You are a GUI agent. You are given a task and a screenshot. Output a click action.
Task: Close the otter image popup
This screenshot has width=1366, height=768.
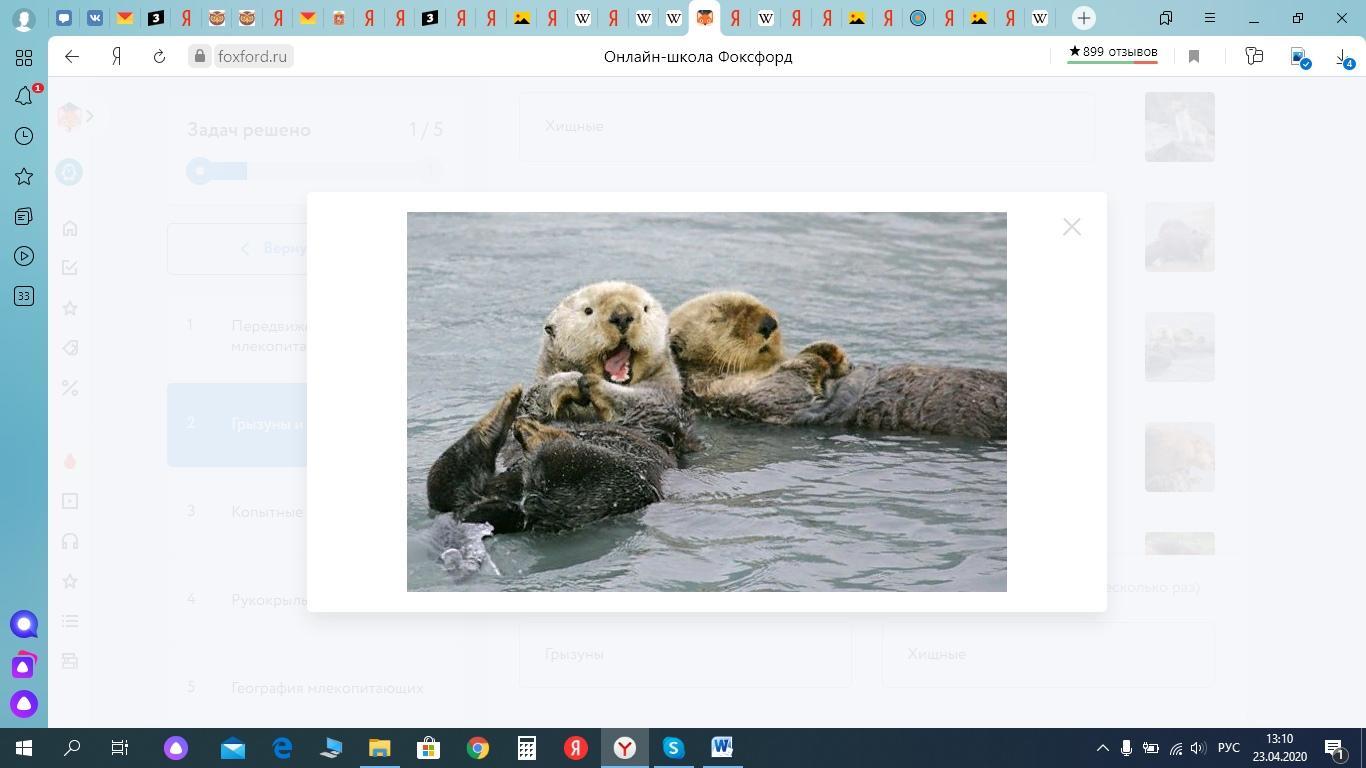1071,227
